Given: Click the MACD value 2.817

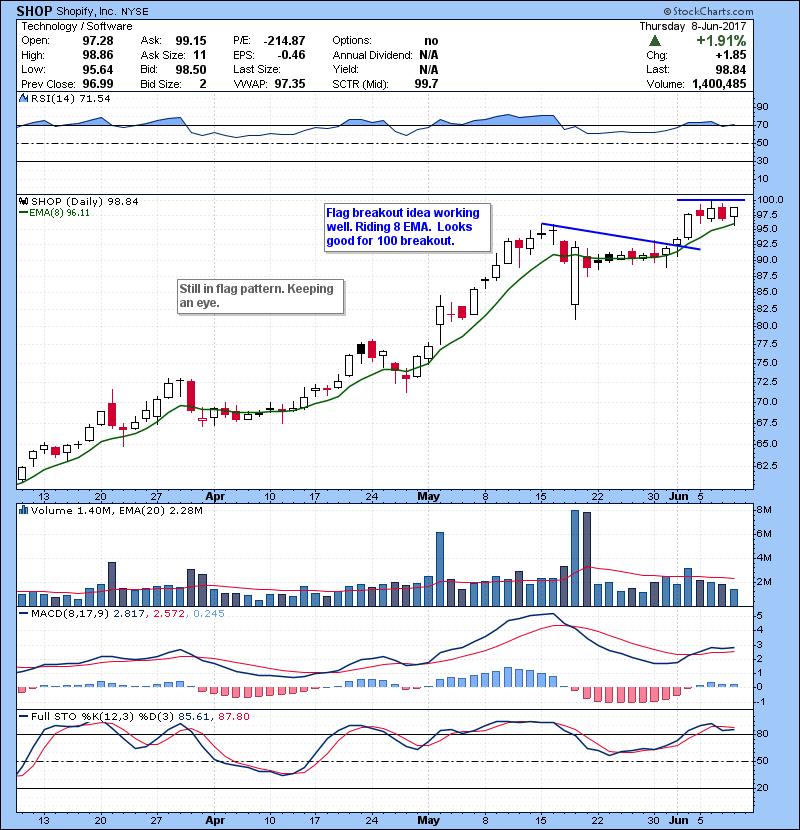Looking at the screenshot, I should [x=129, y=614].
